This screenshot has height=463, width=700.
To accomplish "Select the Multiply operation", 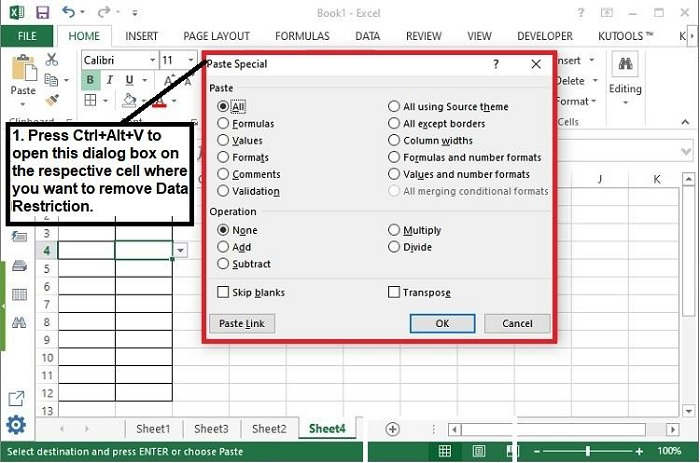I will (414, 230).
